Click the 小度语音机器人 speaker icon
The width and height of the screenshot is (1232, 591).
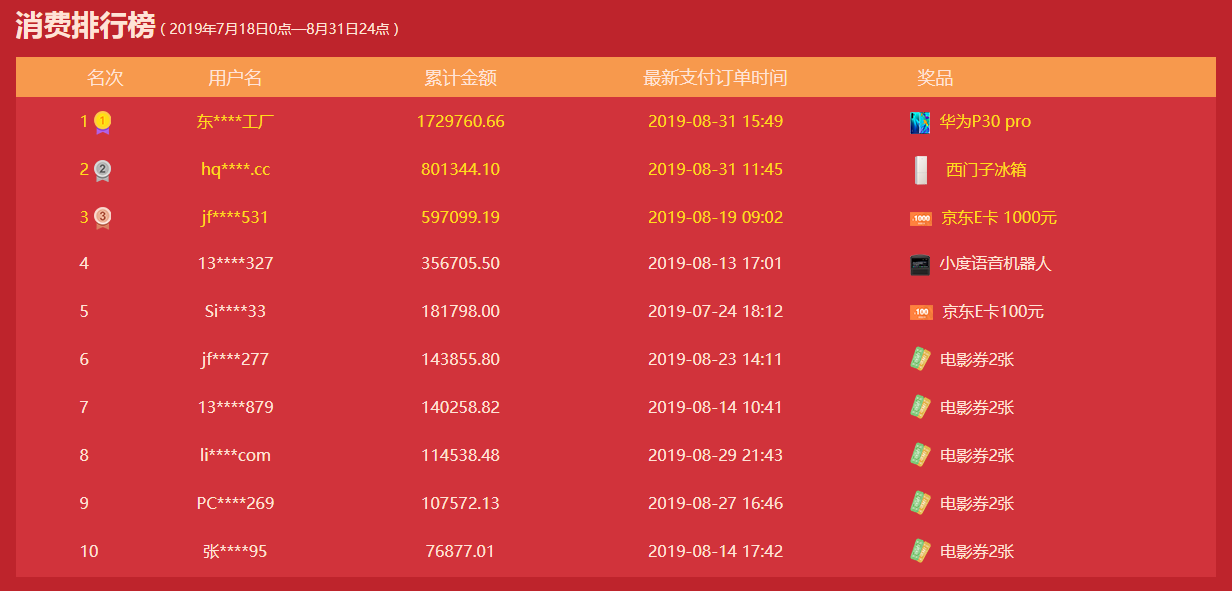coord(920,265)
